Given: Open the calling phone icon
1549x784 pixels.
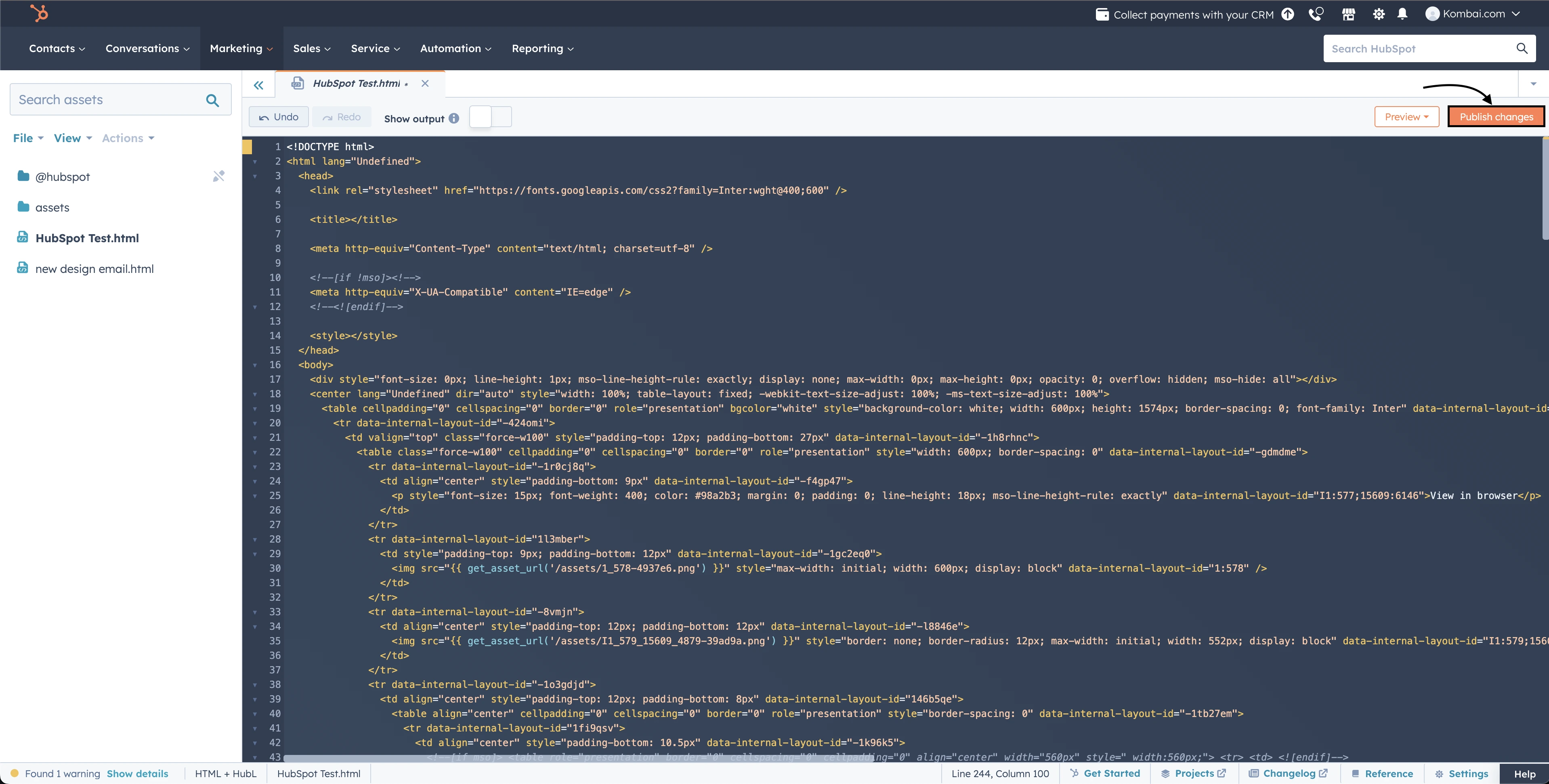Looking at the screenshot, I should 1316,14.
